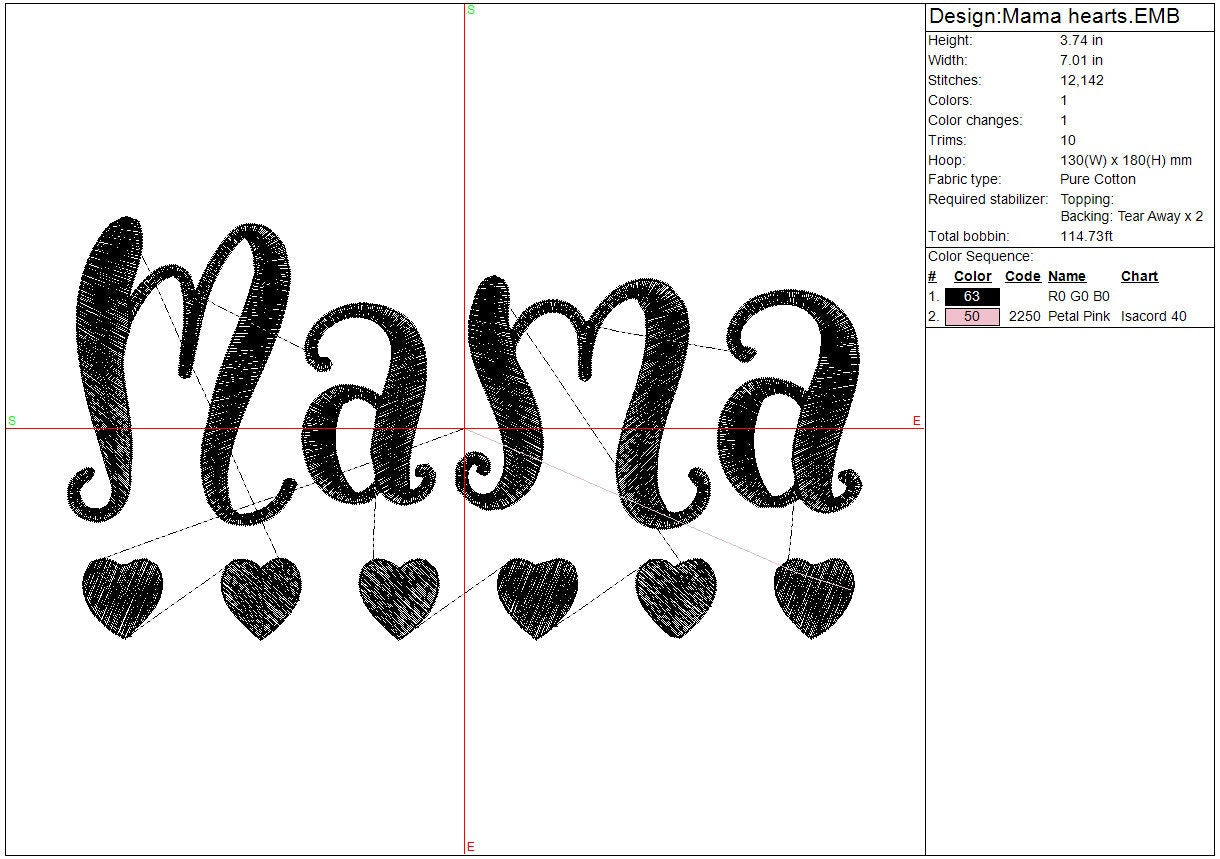Click the black color swatch labeled 63
The height and width of the screenshot is (859, 1220).
(x=971, y=297)
